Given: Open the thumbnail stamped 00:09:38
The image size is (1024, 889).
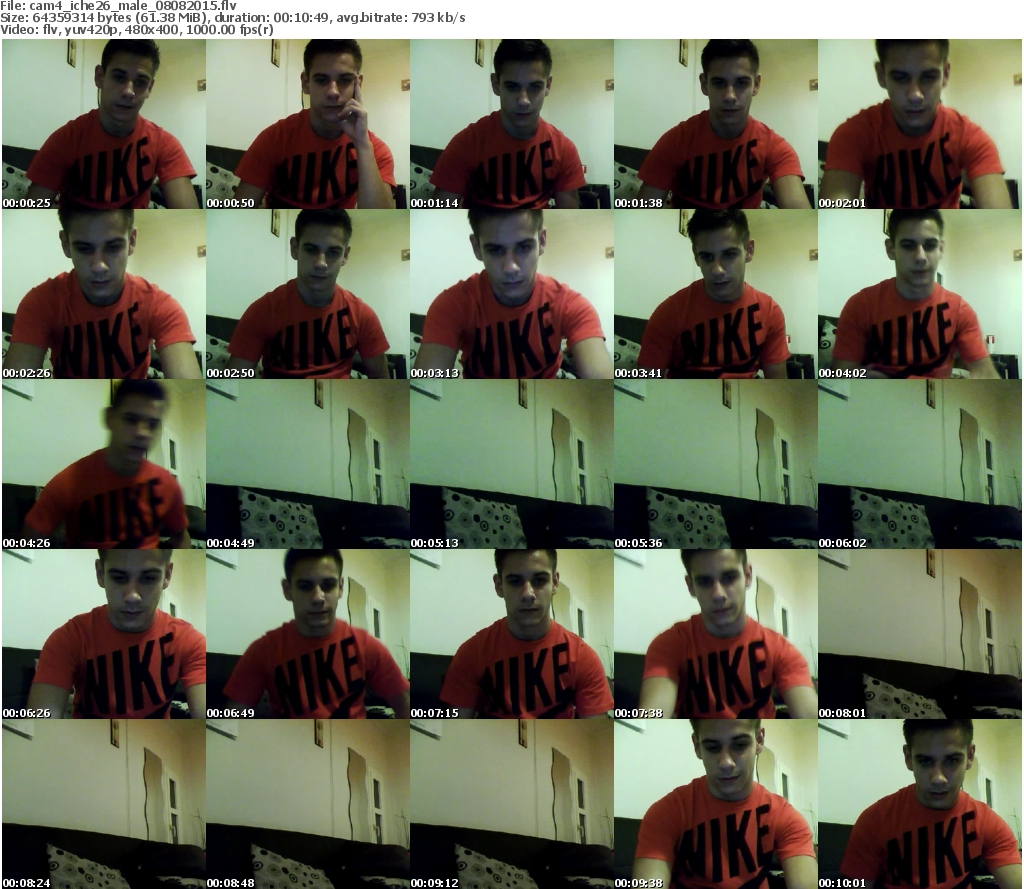Looking at the screenshot, I should coord(716,804).
